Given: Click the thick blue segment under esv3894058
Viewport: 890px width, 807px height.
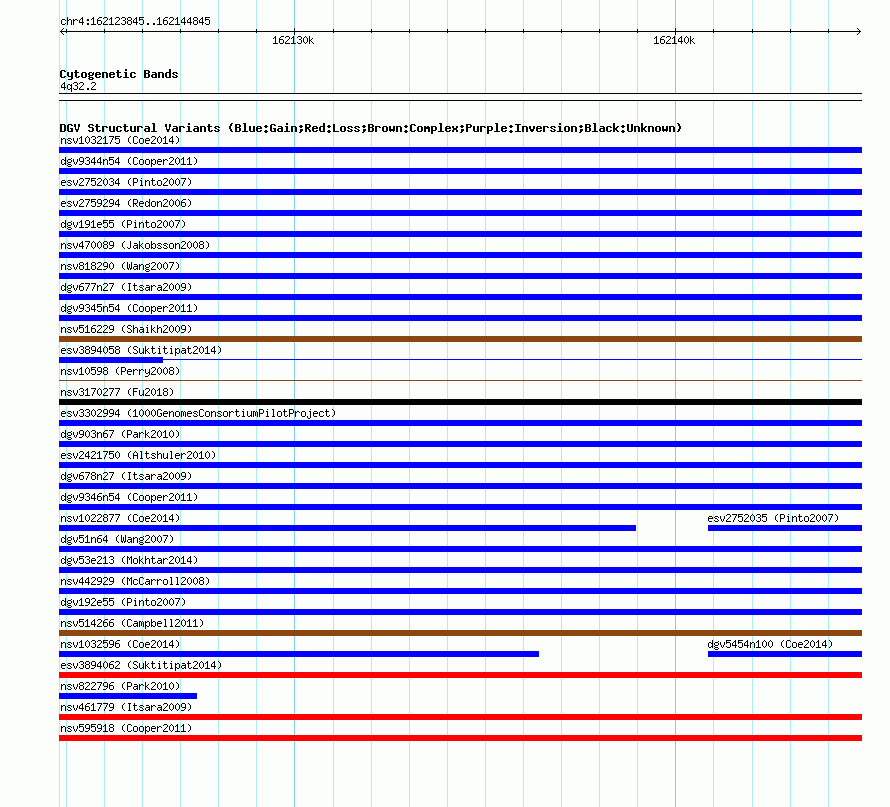Looking at the screenshot, I should 111,360.
